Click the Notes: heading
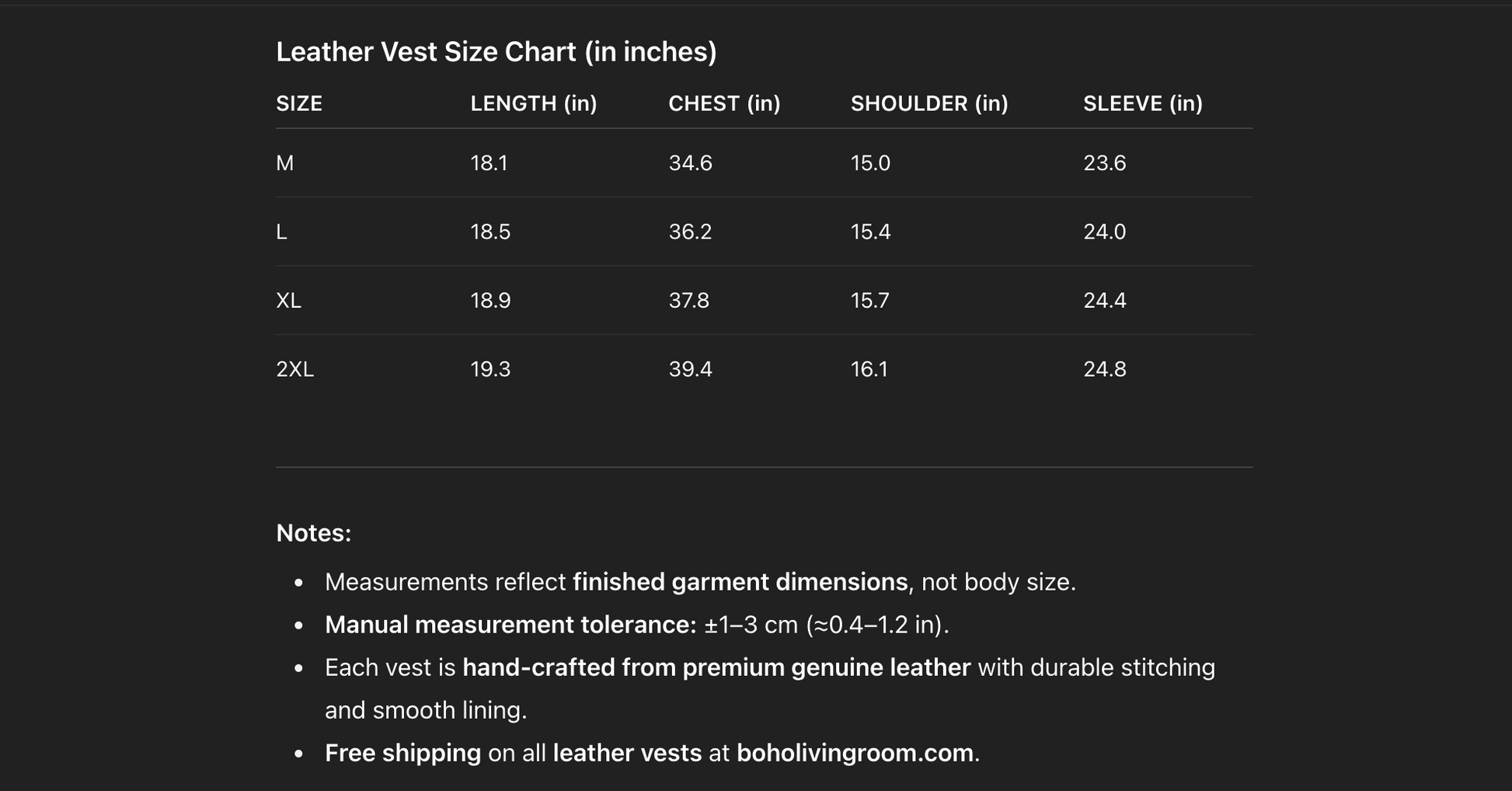1512x791 pixels. tap(314, 533)
